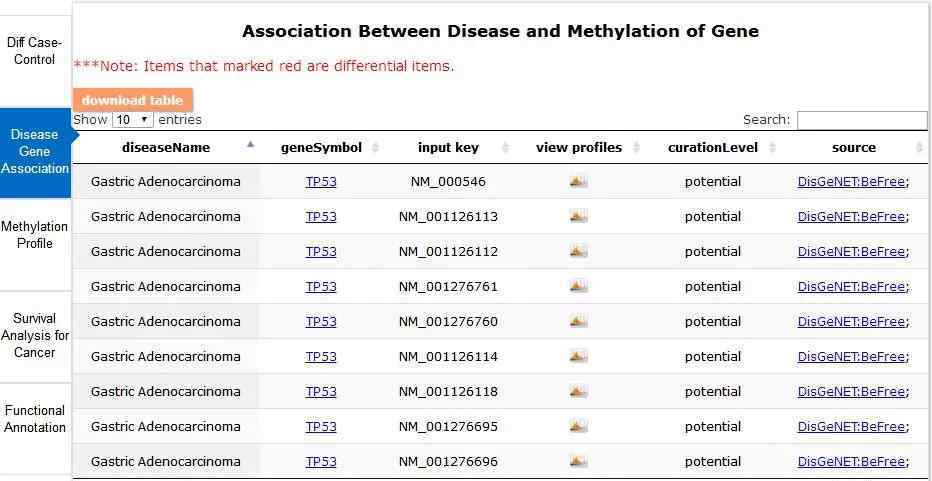932x481 pixels.
Task: Open Survival Analysis for Cancer tab
Action: pyautogui.click(x=34, y=335)
